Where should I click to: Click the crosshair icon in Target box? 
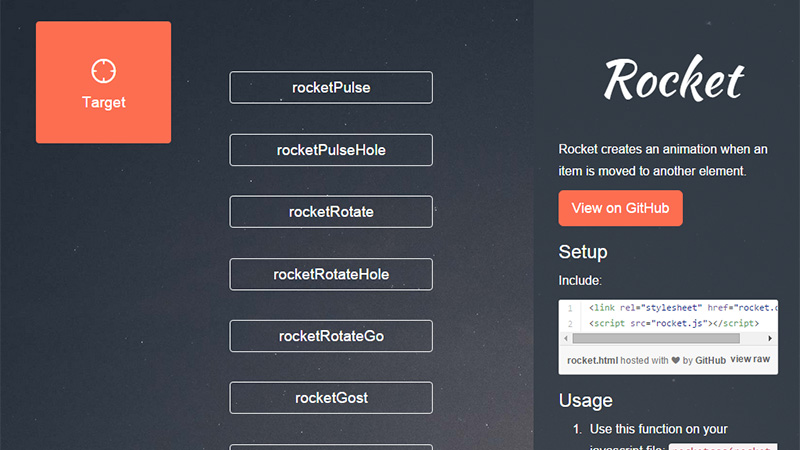coord(104,71)
